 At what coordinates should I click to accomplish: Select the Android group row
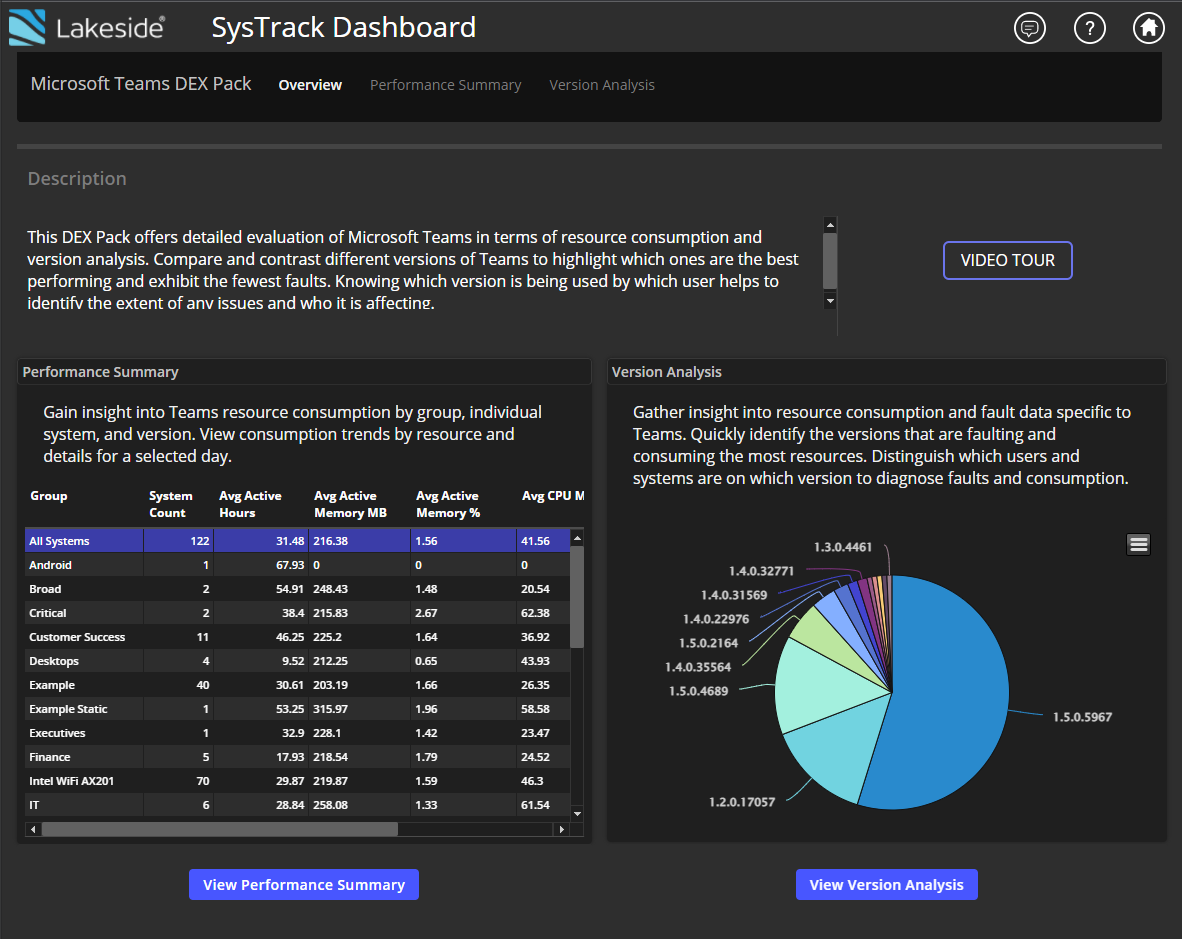click(x=298, y=565)
